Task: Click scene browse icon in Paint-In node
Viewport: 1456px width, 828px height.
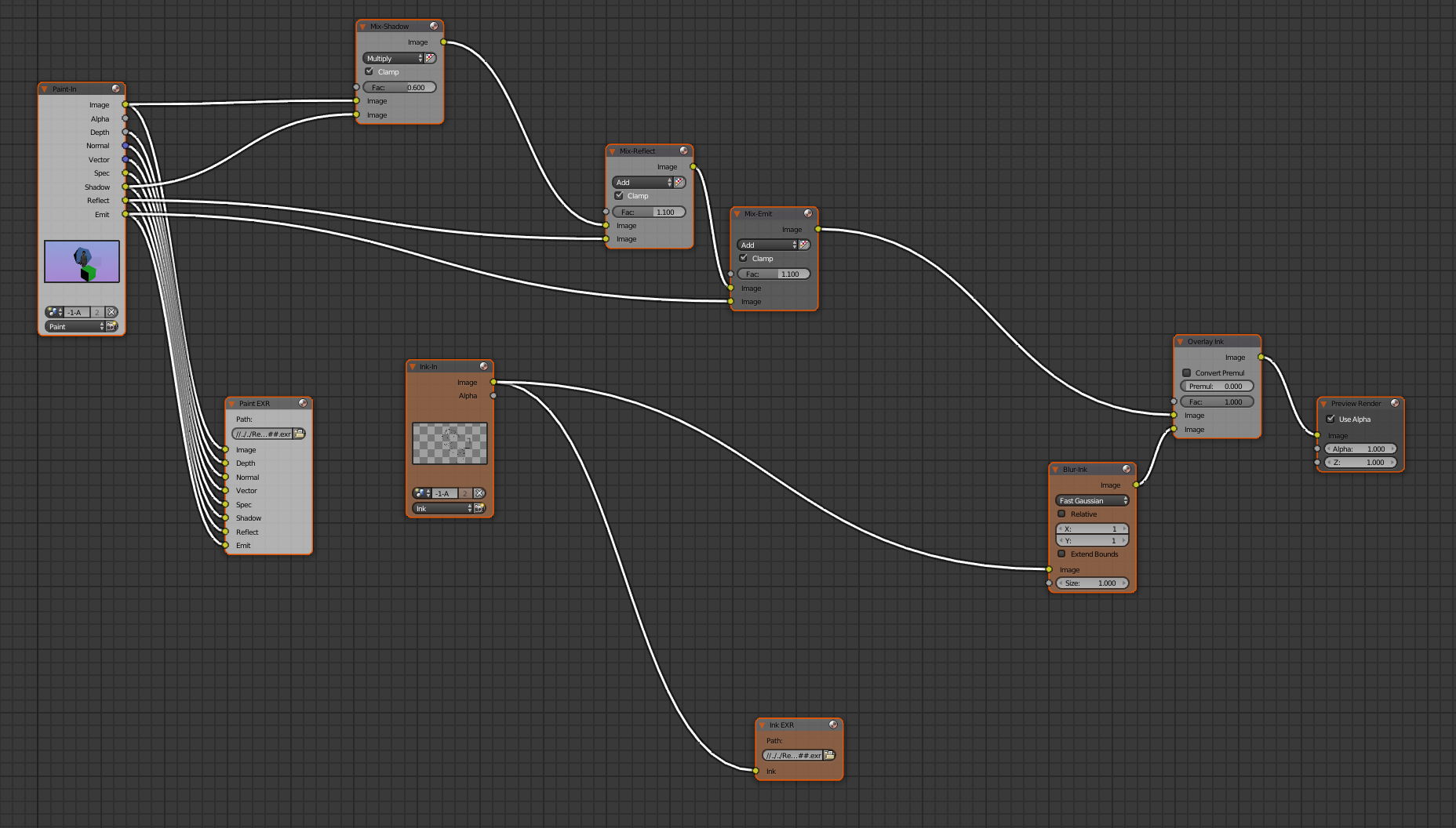Action: click(x=53, y=312)
